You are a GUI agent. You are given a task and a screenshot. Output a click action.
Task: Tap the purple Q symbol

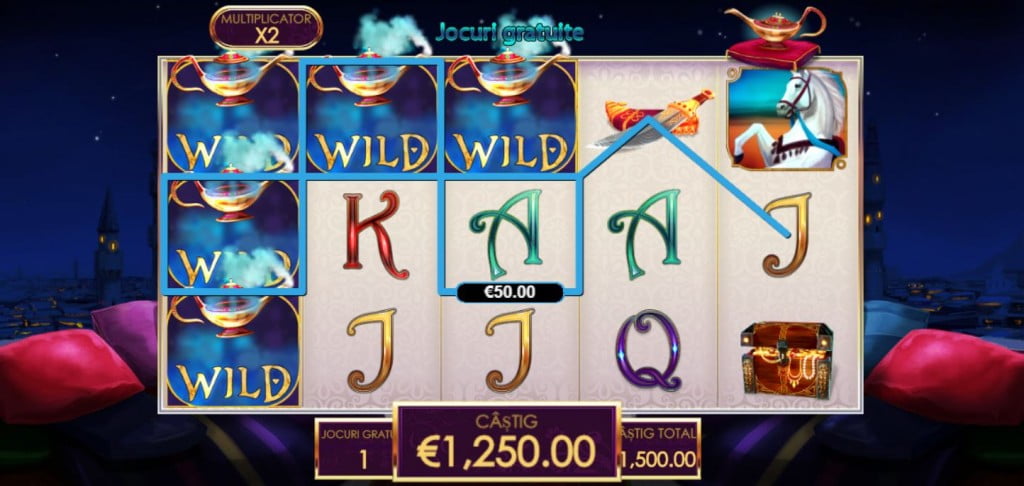(648, 350)
